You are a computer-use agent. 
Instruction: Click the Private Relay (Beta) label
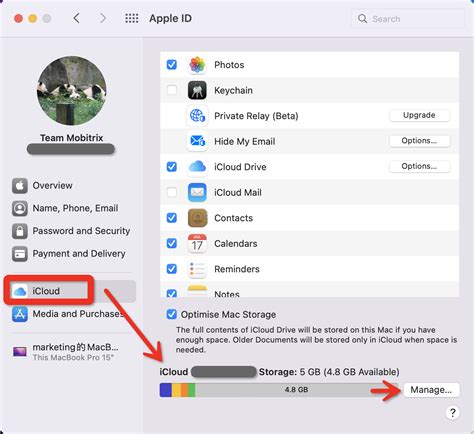pos(256,116)
